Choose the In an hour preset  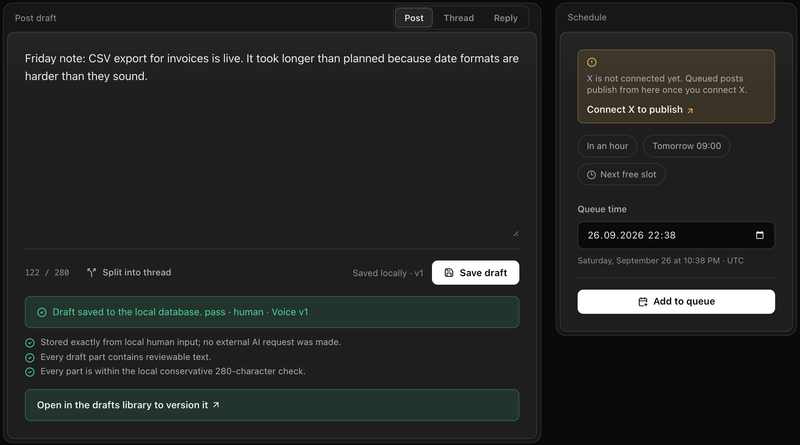pos(607,146)
